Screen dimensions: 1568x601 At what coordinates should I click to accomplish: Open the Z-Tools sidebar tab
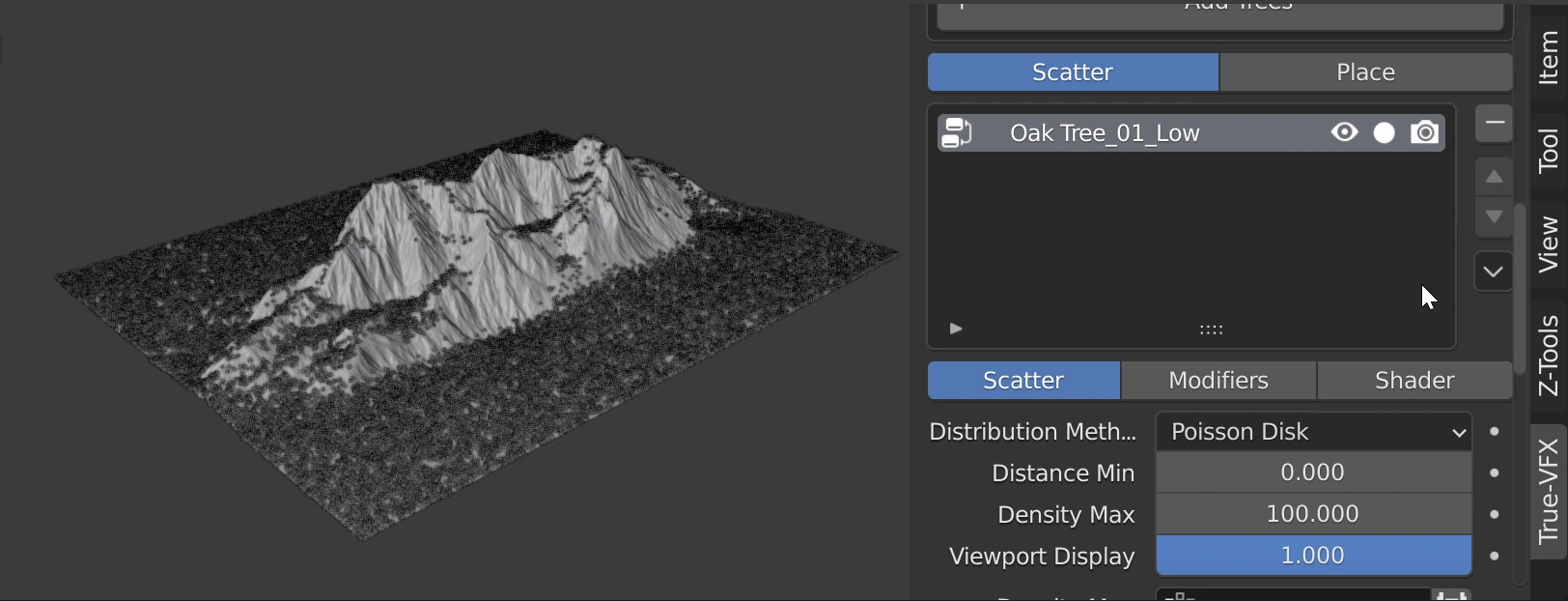(1548, 356)
